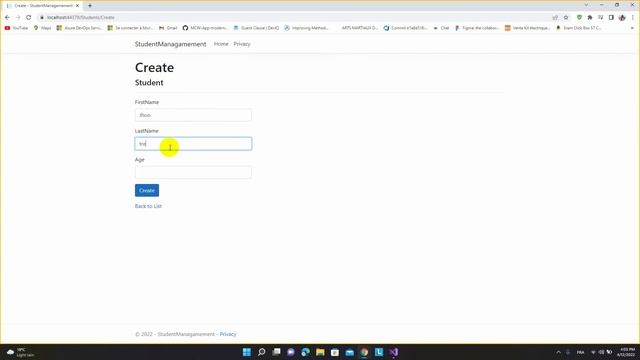640x360 pixels.
Task: Open the Windows Start menu
Action: [247, 352]
